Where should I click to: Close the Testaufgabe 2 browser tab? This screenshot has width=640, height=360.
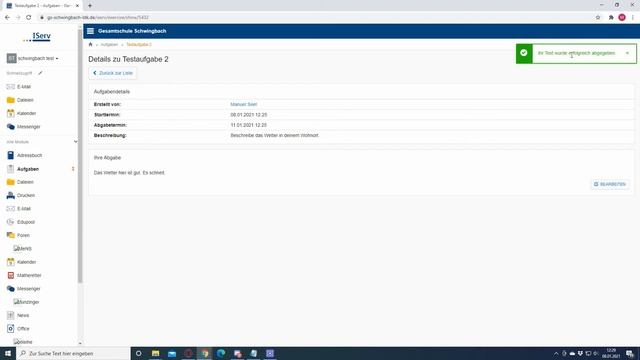coord(77,6)
